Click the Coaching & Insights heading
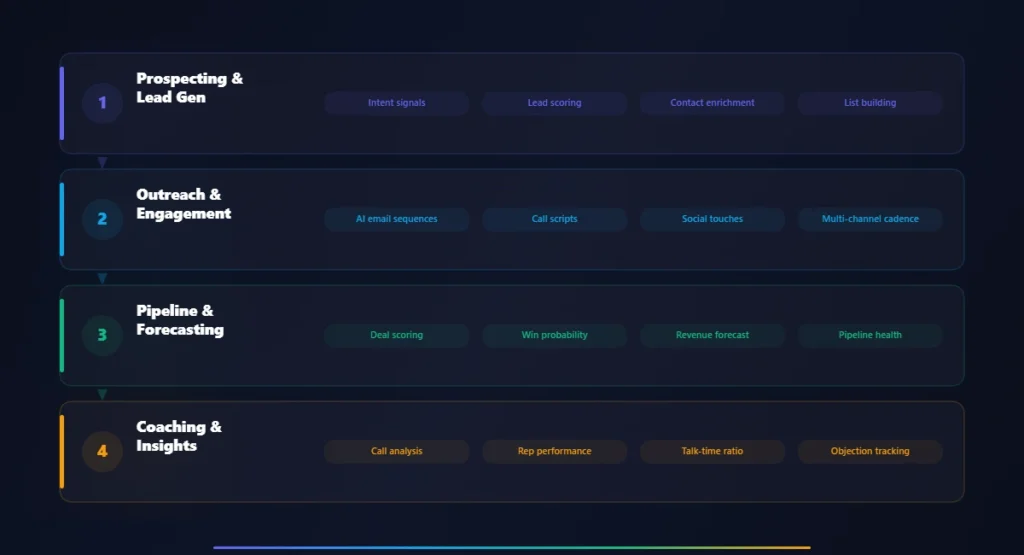This screenshot has height=555, width=1024. click(x=179, y=436)
